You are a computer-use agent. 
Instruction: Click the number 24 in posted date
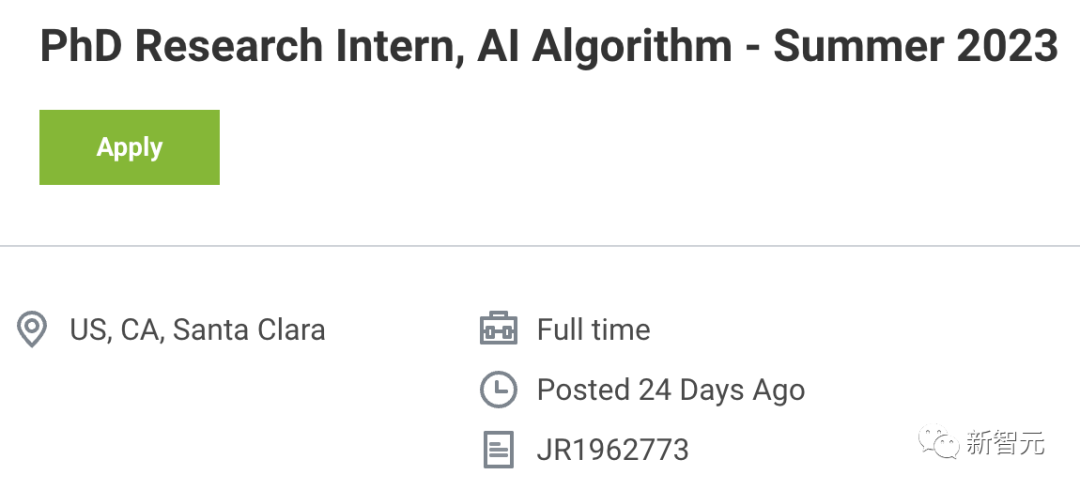coord(654,390)
